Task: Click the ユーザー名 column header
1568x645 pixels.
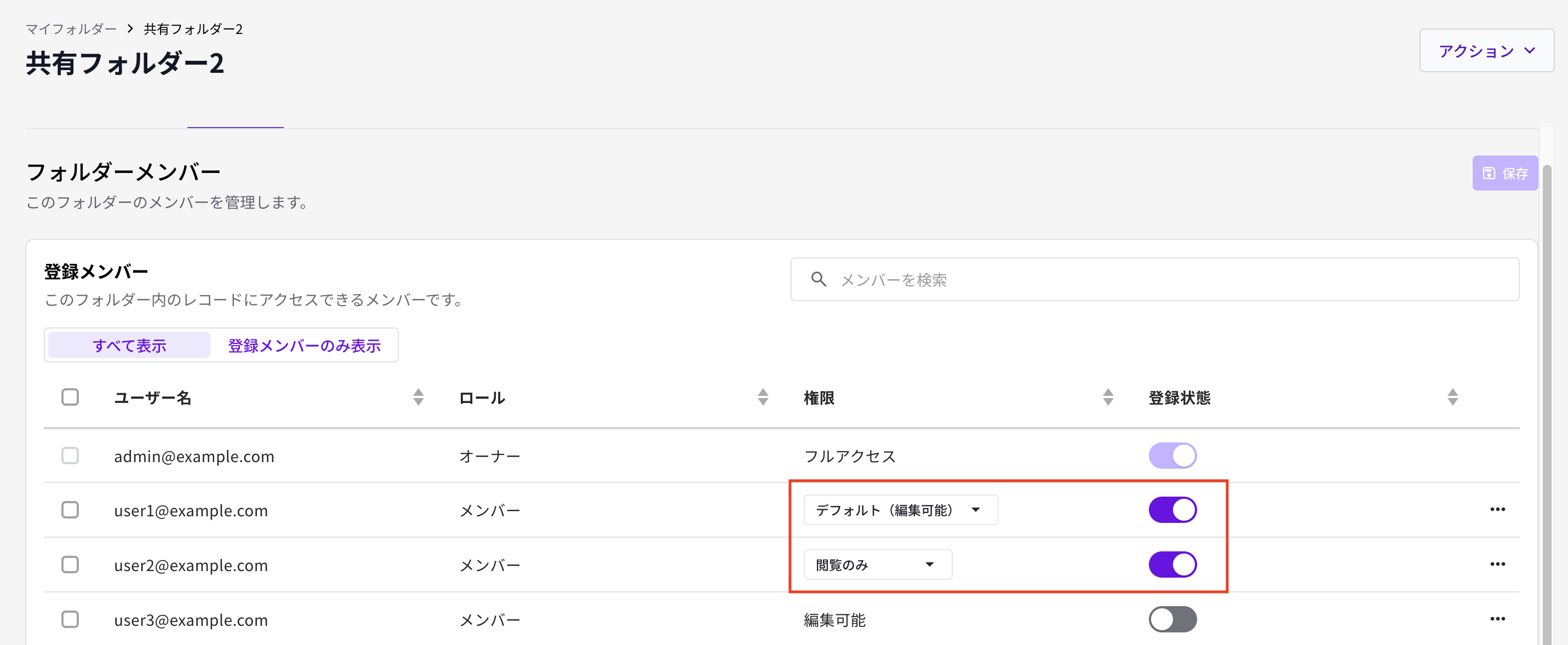Action: pyautogui.click(x=153, y=398)
